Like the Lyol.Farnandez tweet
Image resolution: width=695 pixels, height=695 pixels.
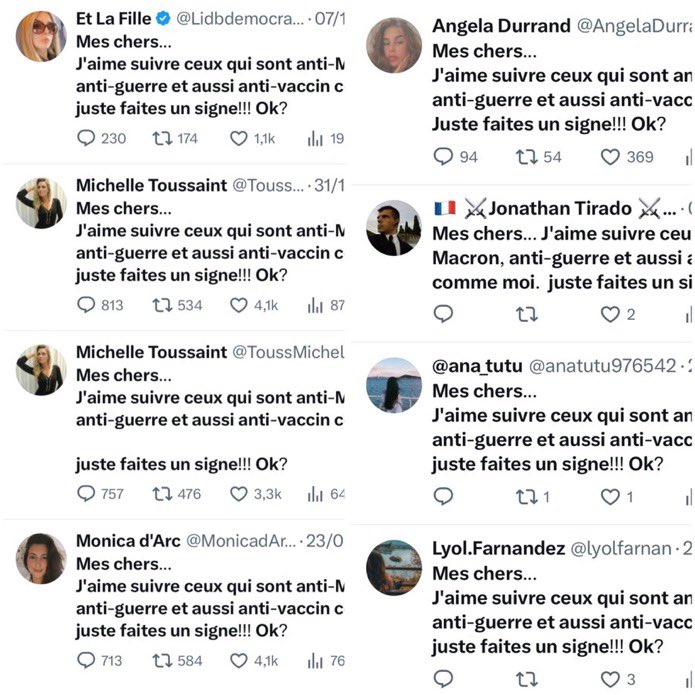coord(610,679)
